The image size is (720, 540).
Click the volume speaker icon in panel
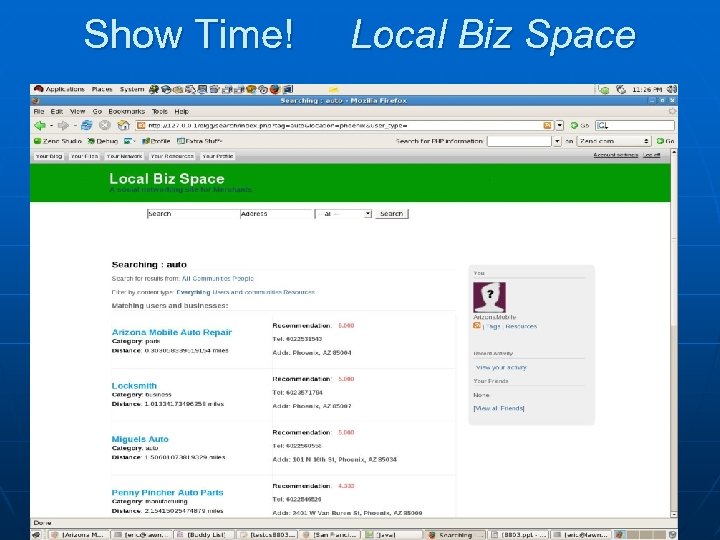(672, 90)
